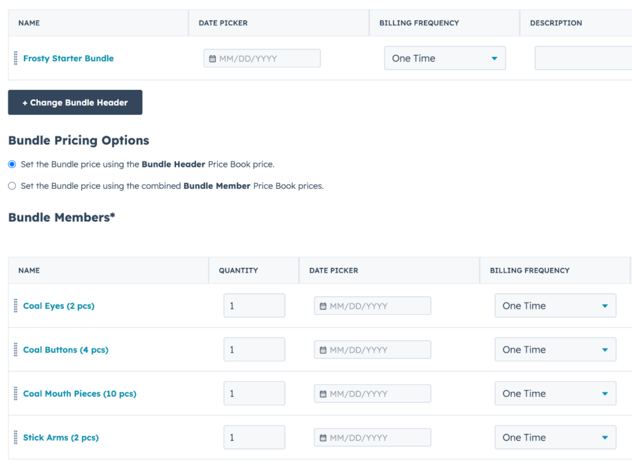Click calendar icon in Stick Arms row

tap(323, 438)
